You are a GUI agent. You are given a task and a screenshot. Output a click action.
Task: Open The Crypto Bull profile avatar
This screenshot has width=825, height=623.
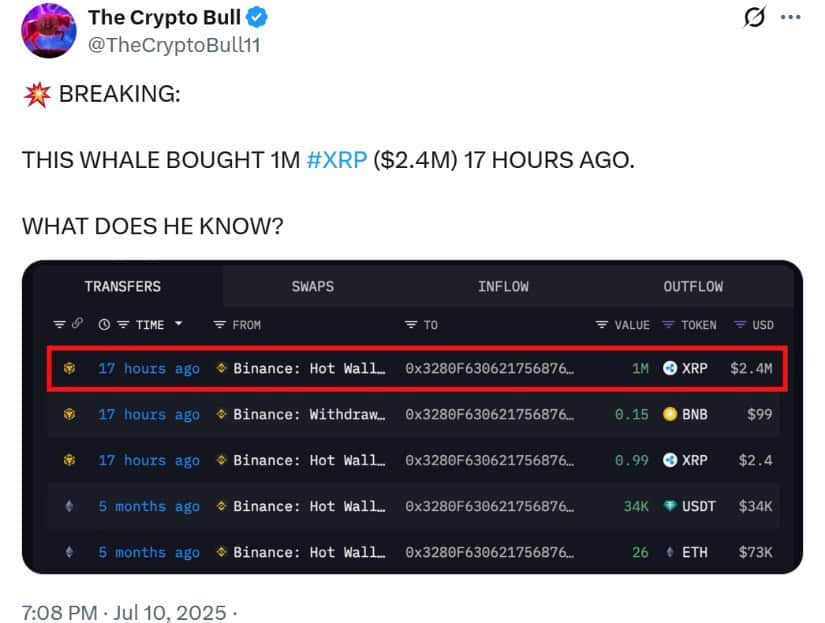coord(48,31)
